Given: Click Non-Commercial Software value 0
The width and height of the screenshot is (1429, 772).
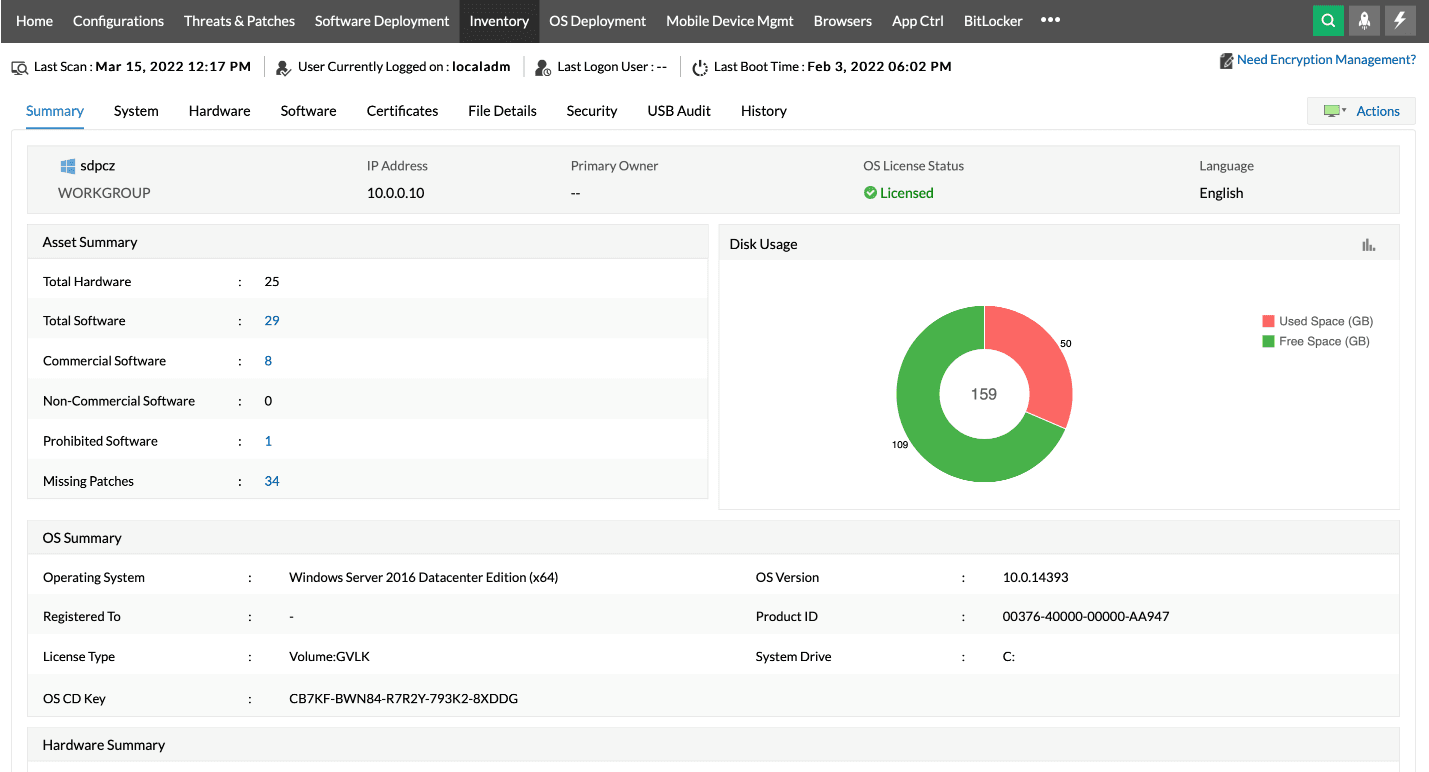Looking at the screenshot, I should (x=268, y=401).
